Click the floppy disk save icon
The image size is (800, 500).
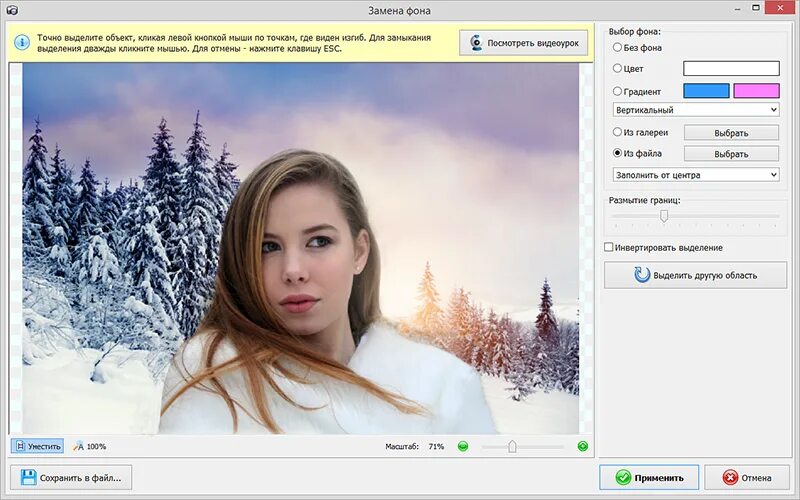click(28, 478)
